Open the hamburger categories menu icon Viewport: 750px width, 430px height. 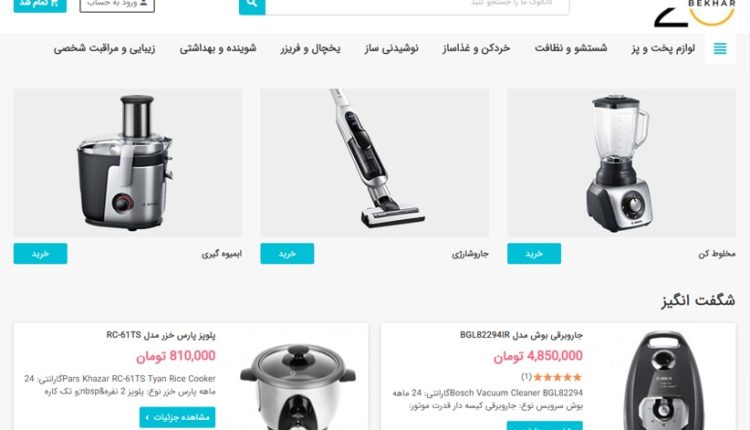tap(720, 48)
